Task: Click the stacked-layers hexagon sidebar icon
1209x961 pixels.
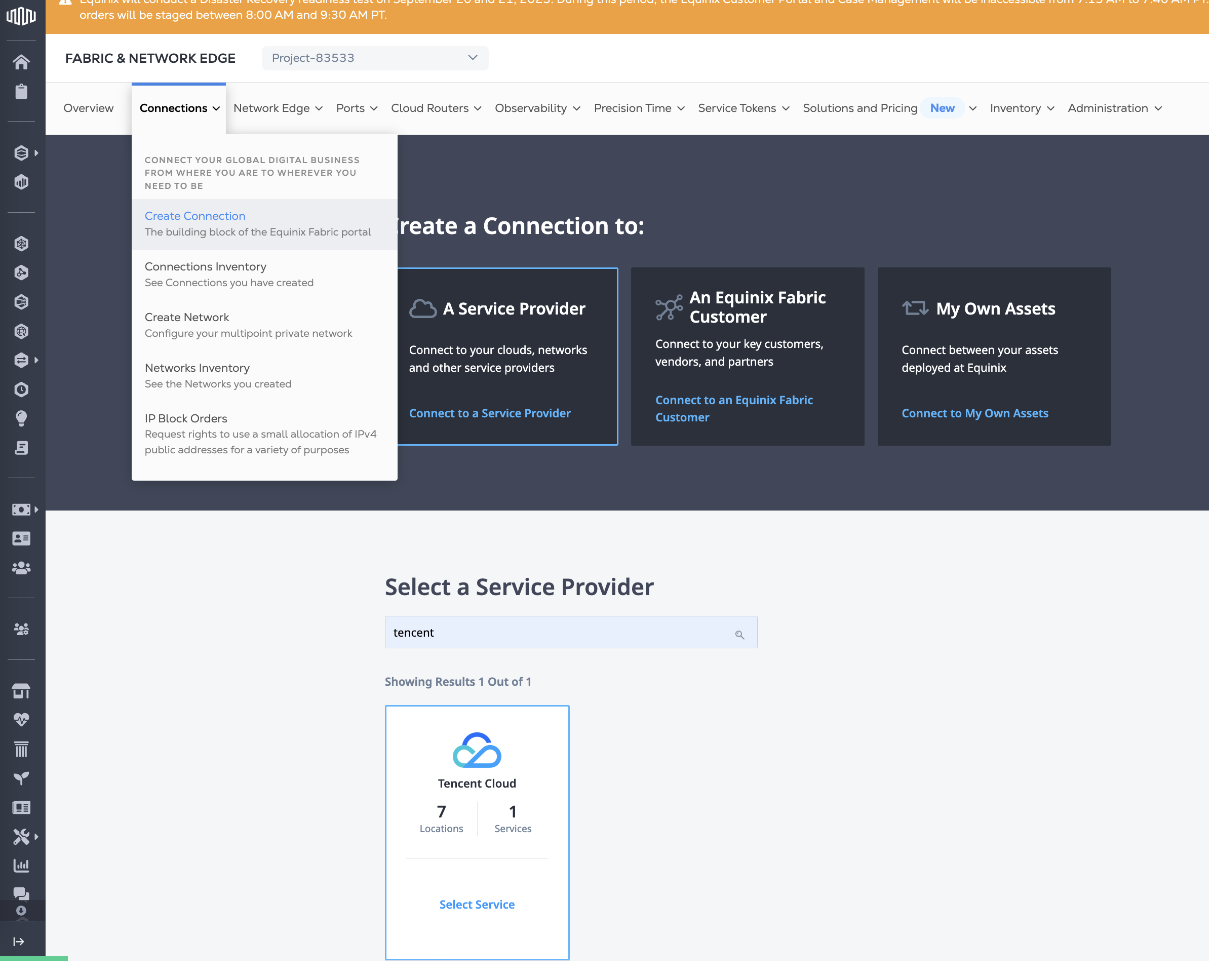Action: coord(21,153)
